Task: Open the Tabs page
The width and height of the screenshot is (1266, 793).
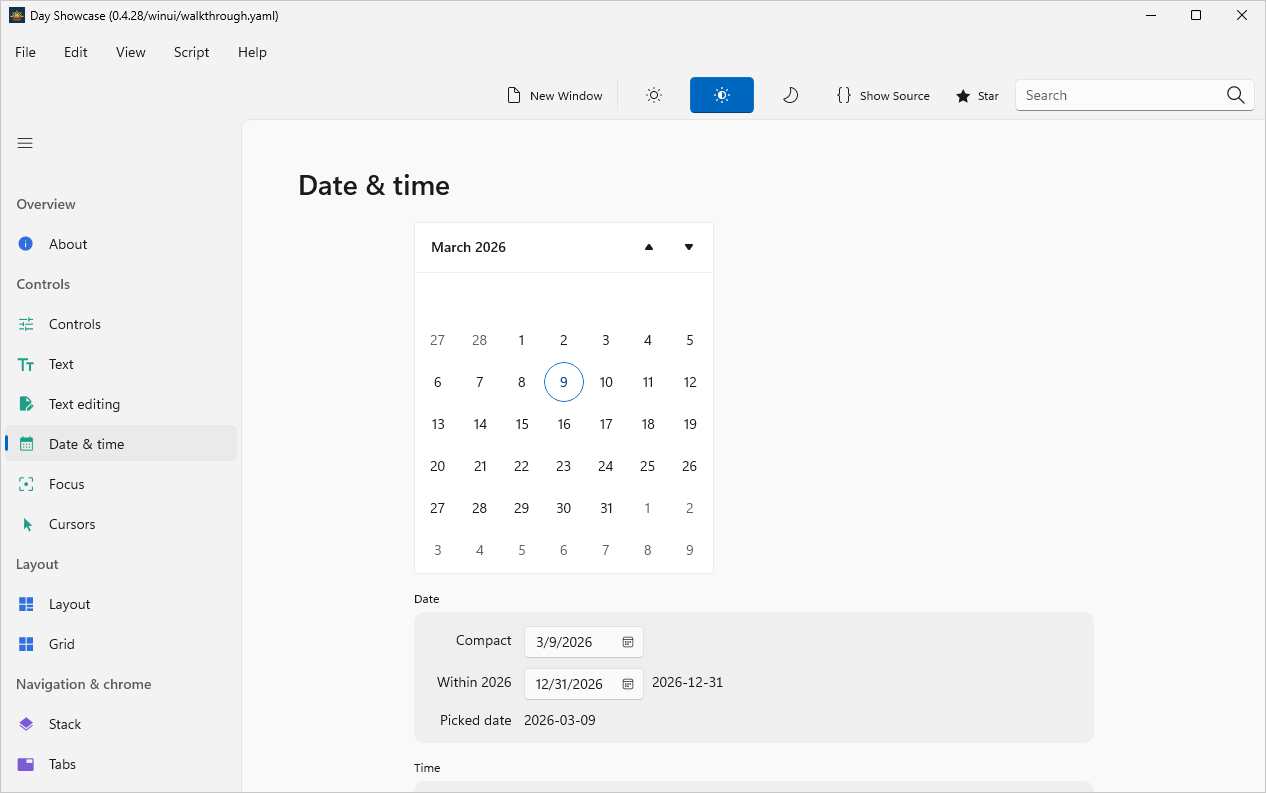Action: click(121, 764)
